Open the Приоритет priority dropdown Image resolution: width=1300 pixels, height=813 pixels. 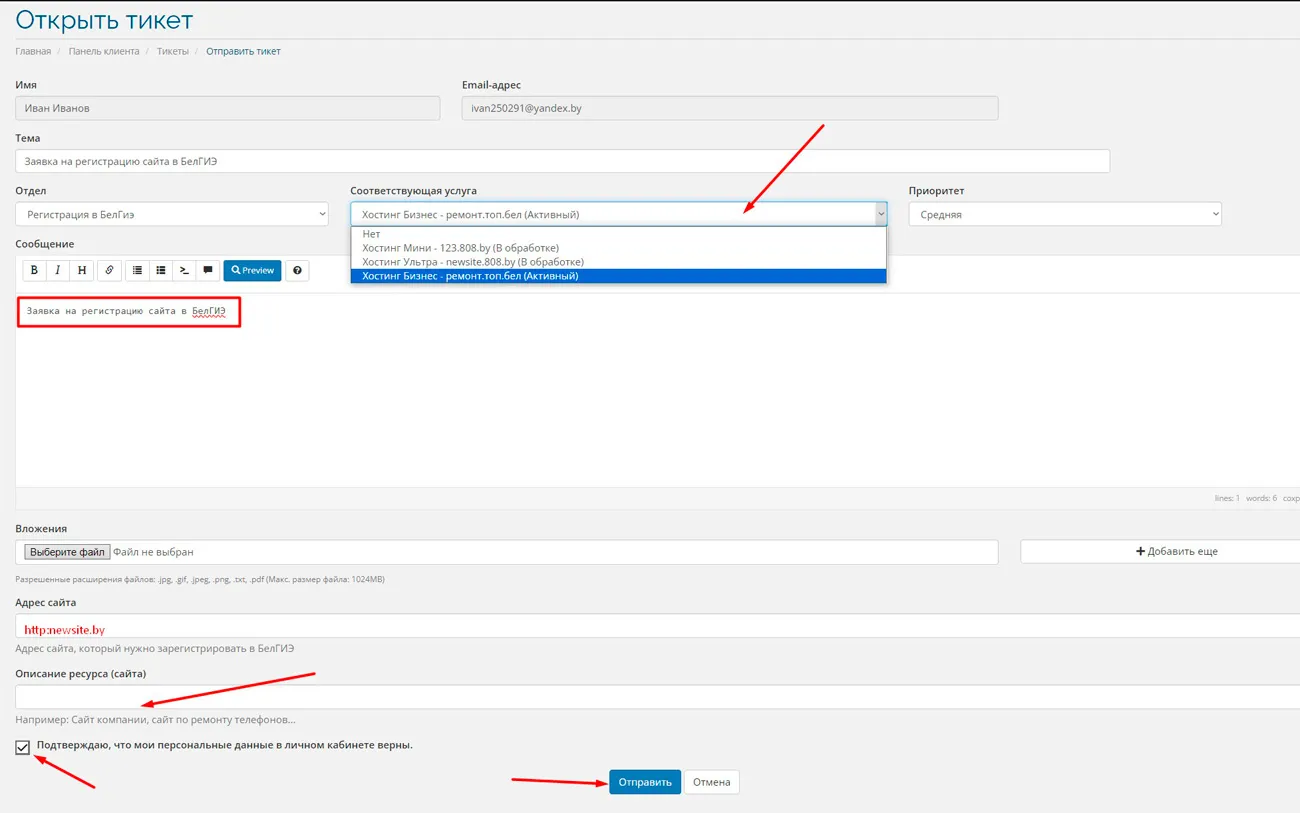[x=1065, y=214]
